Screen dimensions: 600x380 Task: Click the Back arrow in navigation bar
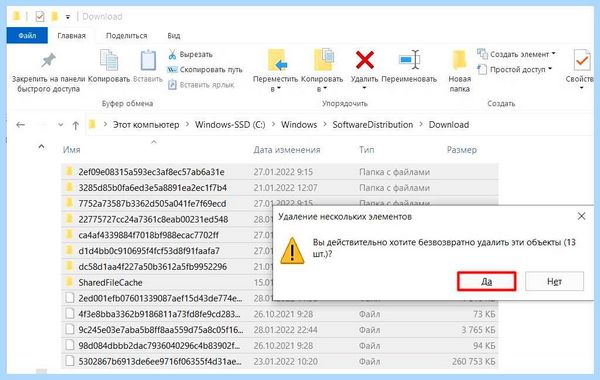click(21, 125)
